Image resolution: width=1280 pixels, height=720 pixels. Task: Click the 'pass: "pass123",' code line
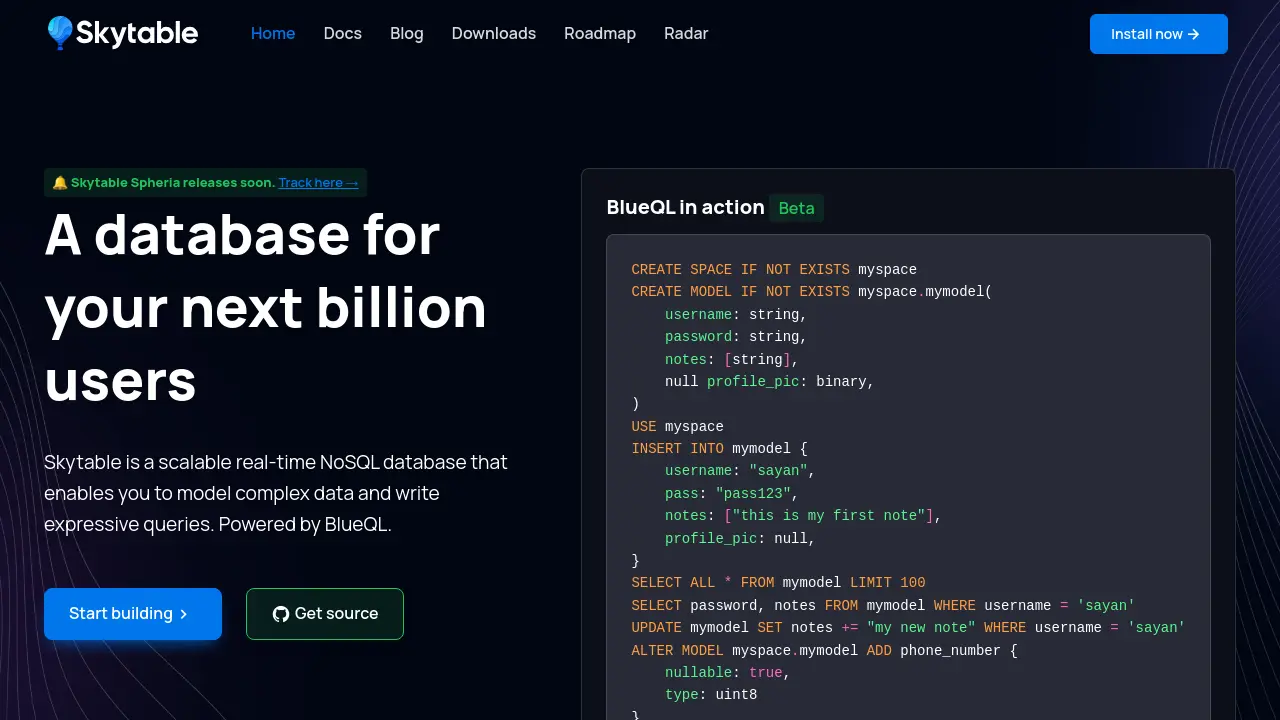(732, 494)
